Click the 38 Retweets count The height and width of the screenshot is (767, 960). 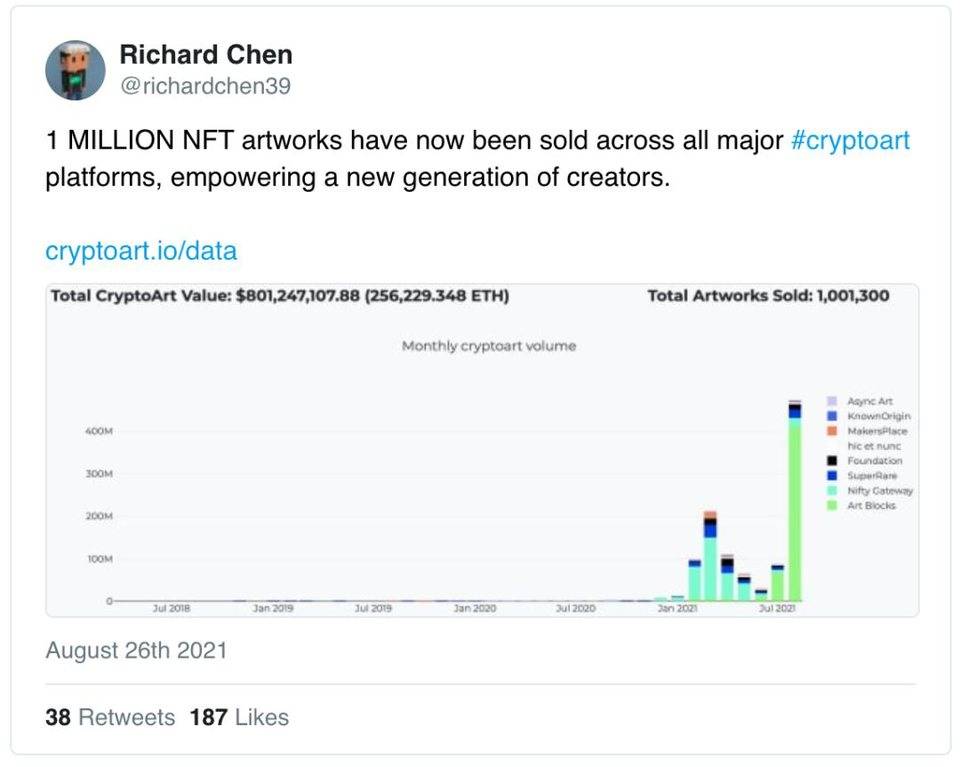(x=110, y=717)
